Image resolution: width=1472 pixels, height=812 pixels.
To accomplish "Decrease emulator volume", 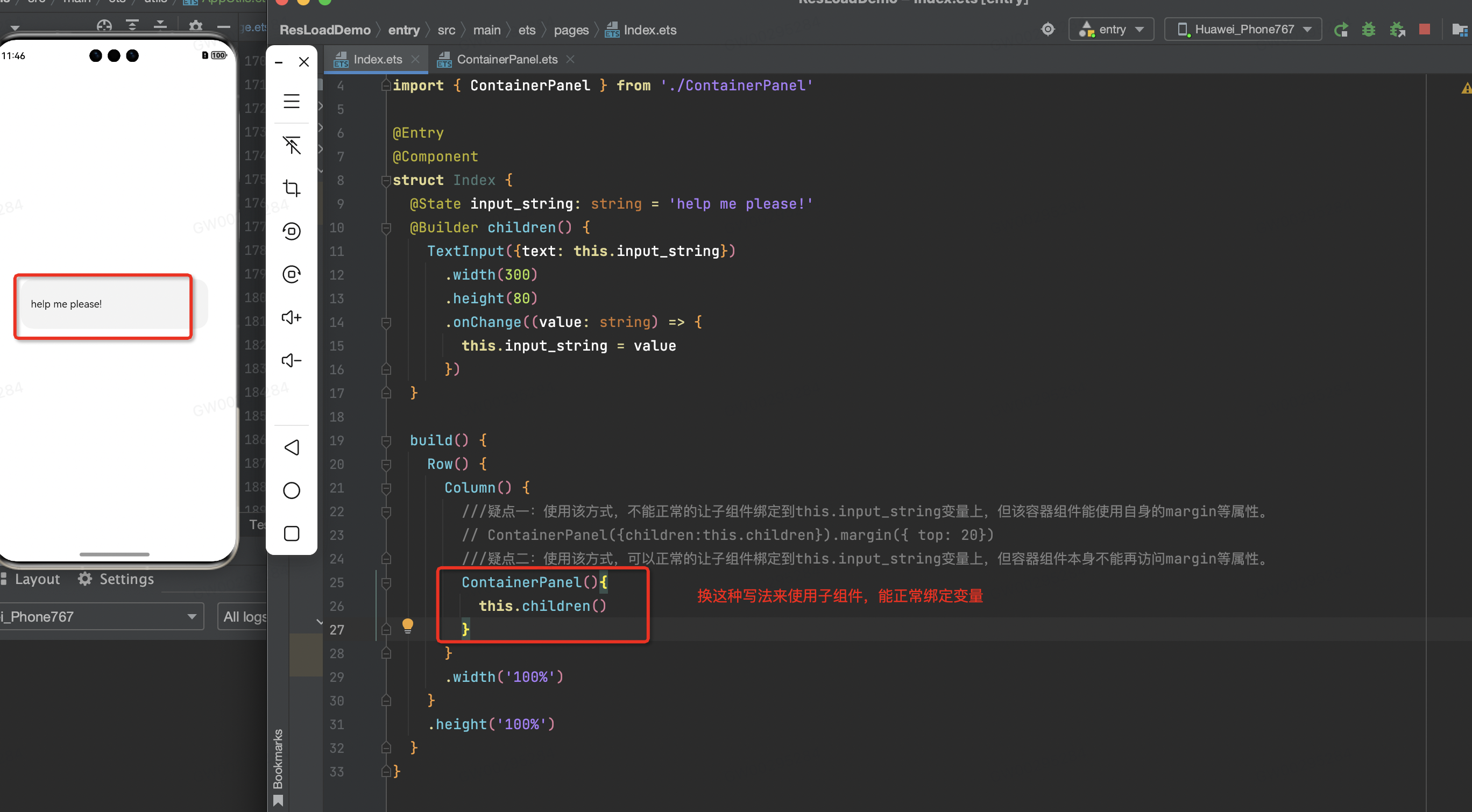I will [292, 360].
